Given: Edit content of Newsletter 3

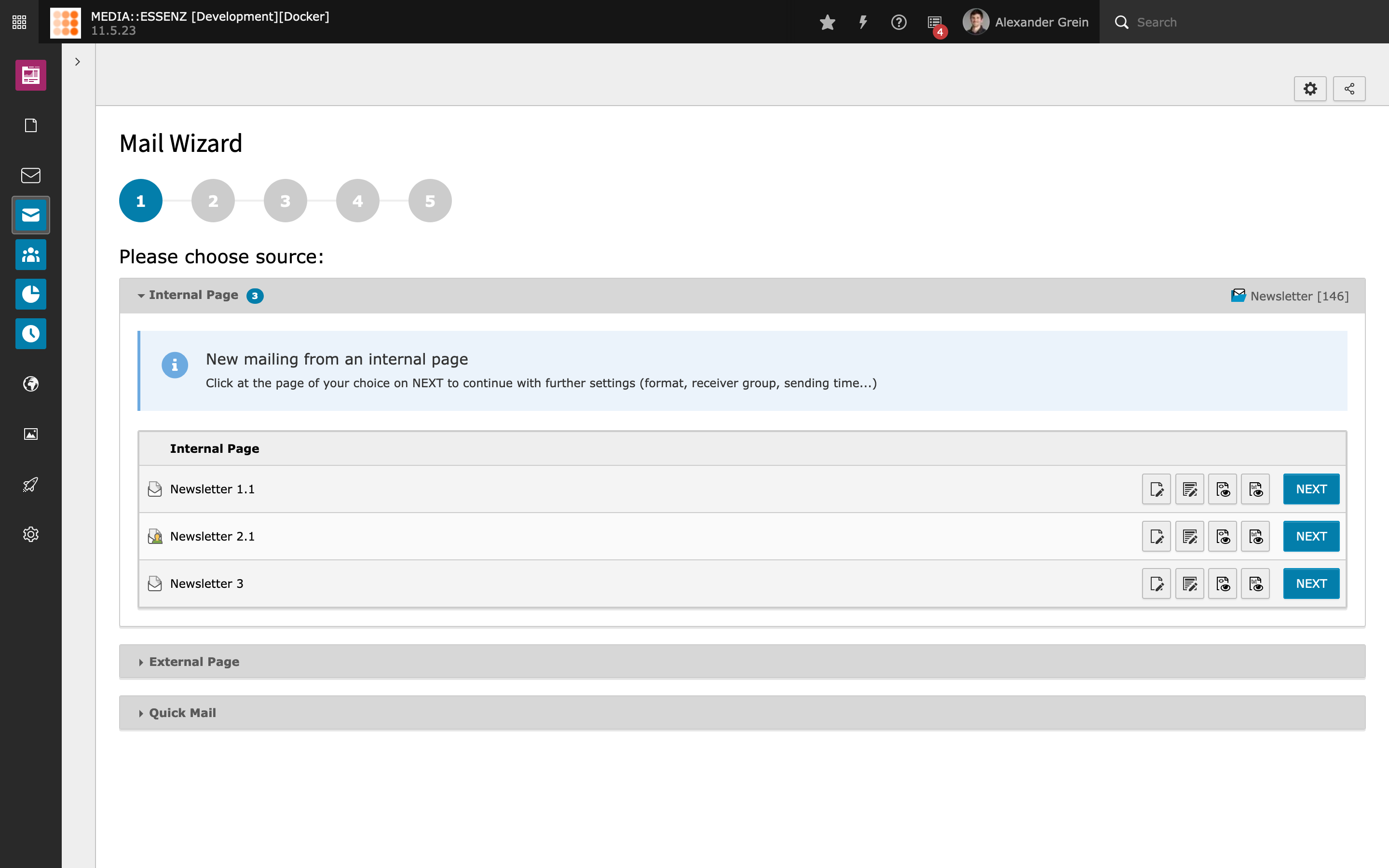Looking at the screenshot, I should click(x=1189, y=583).
